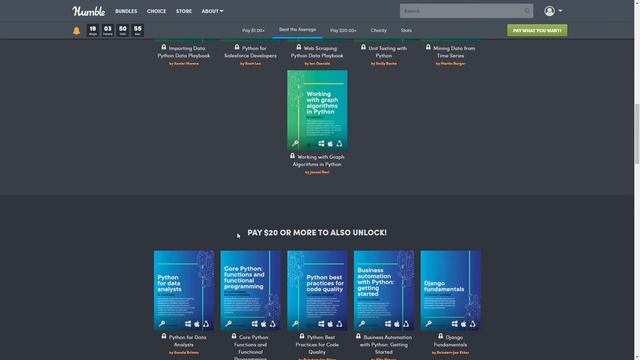Open Importing Data: Python Data Playbook title link
Viewport: 640px width, 360px height.
[184, 52]
